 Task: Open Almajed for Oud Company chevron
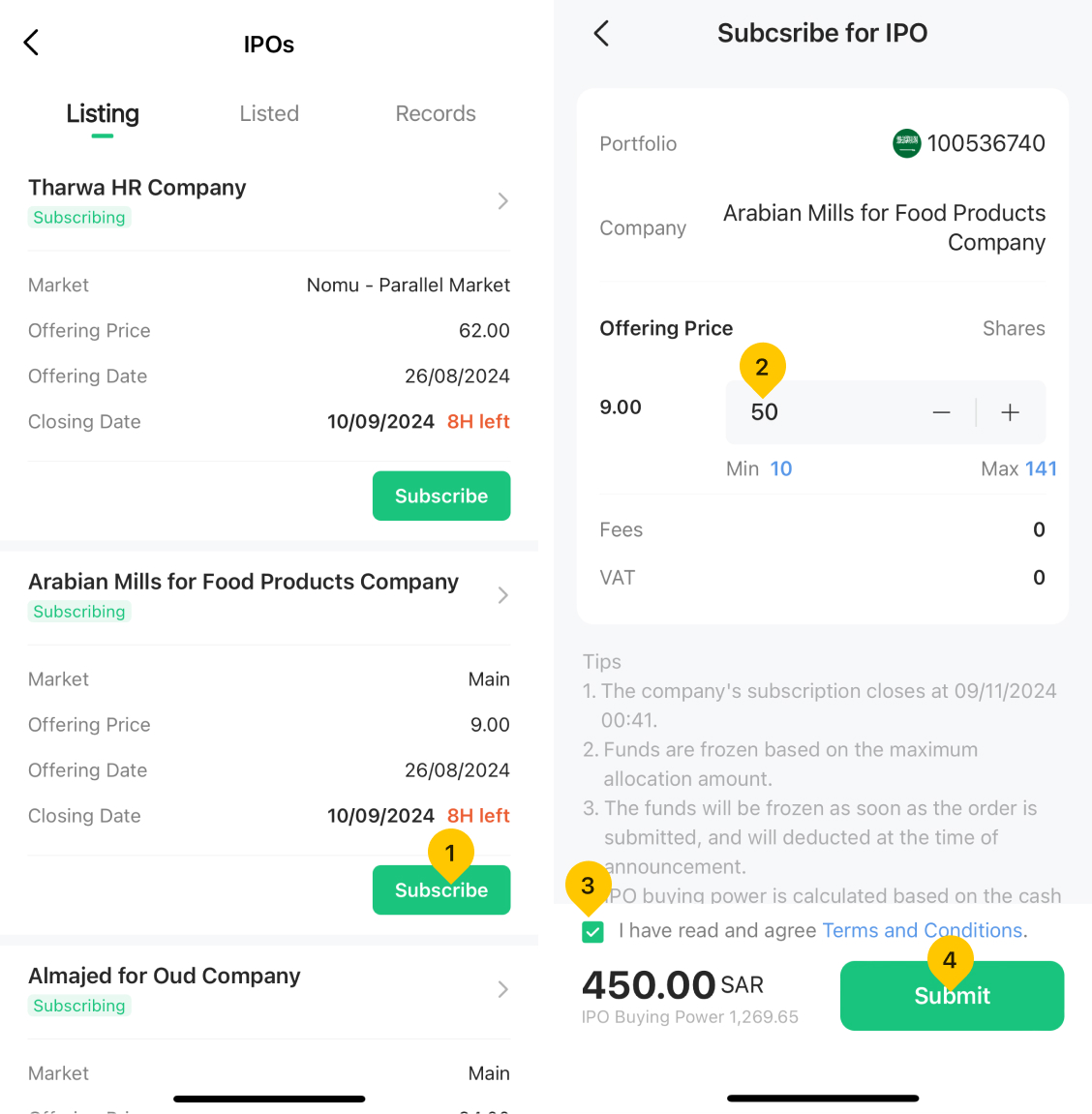[x=503, y=989]
